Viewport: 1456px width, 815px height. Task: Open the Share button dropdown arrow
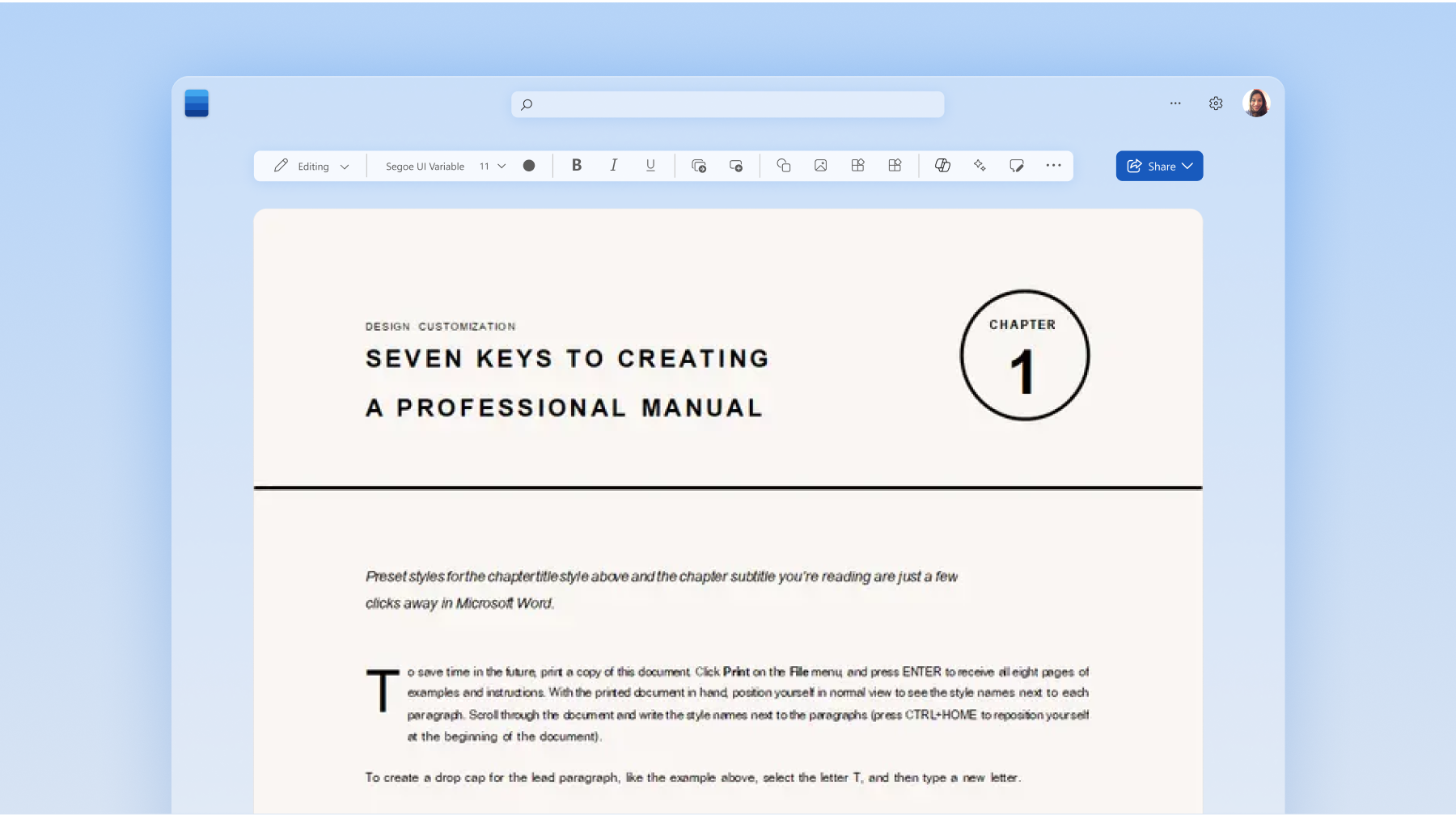pyautogui.click(x=1187, y=166)
